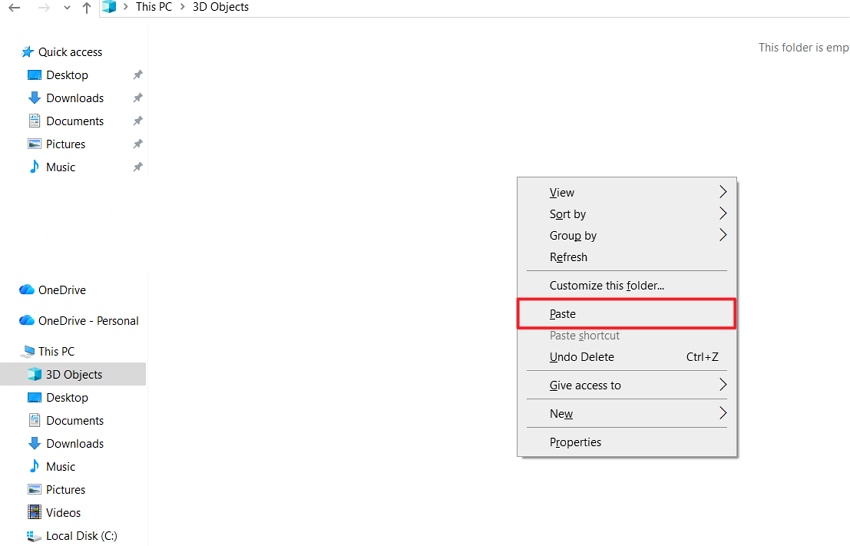
Task: Click the pinned Desktop icon under Quick access
Action: click(34, 75)
